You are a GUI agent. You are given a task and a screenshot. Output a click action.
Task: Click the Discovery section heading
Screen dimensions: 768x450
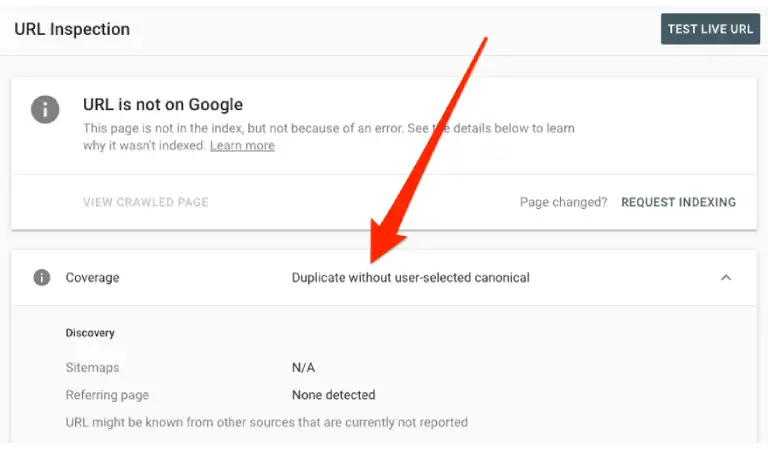[x=90, y=333]
